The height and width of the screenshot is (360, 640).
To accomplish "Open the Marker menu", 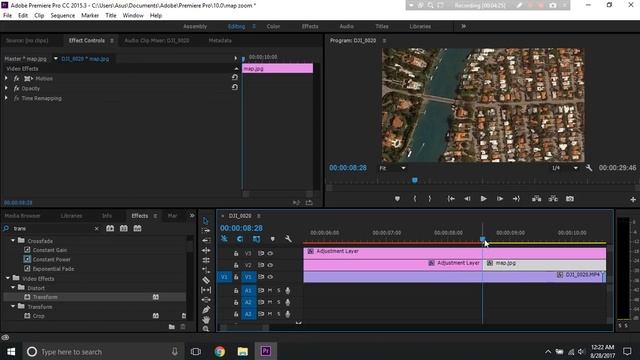I will (90, 16).
